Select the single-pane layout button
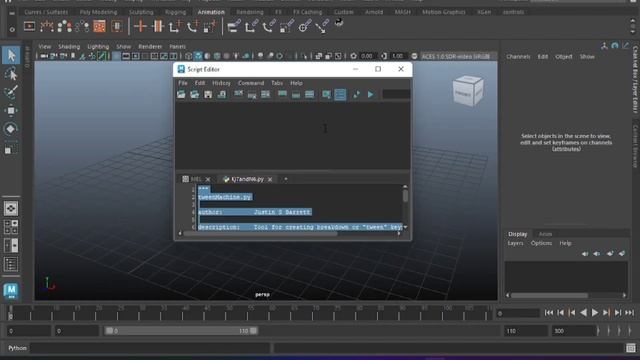Viewport: 640px width, 360px height. tap(11, 209)
